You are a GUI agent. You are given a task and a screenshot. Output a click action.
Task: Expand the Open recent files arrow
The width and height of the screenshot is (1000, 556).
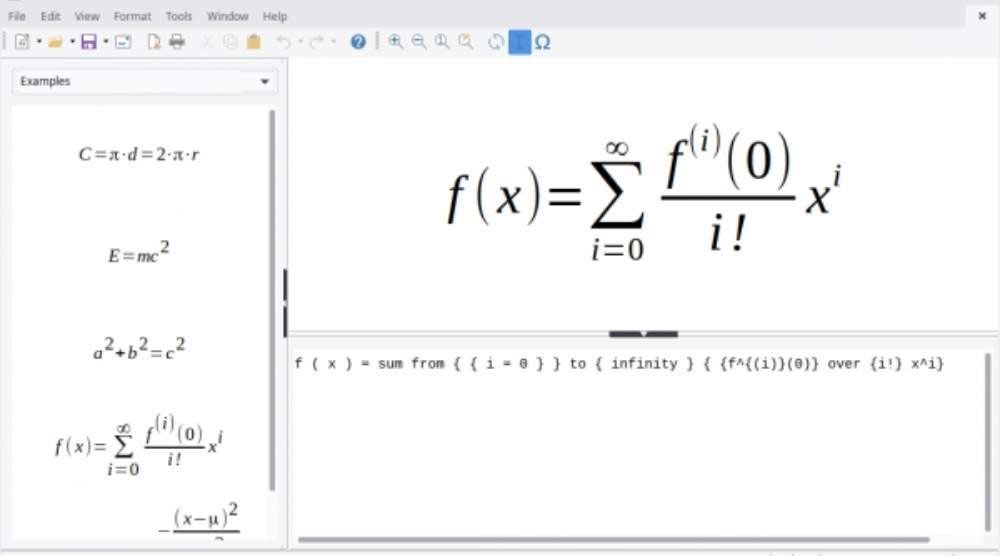coord(72,42)
